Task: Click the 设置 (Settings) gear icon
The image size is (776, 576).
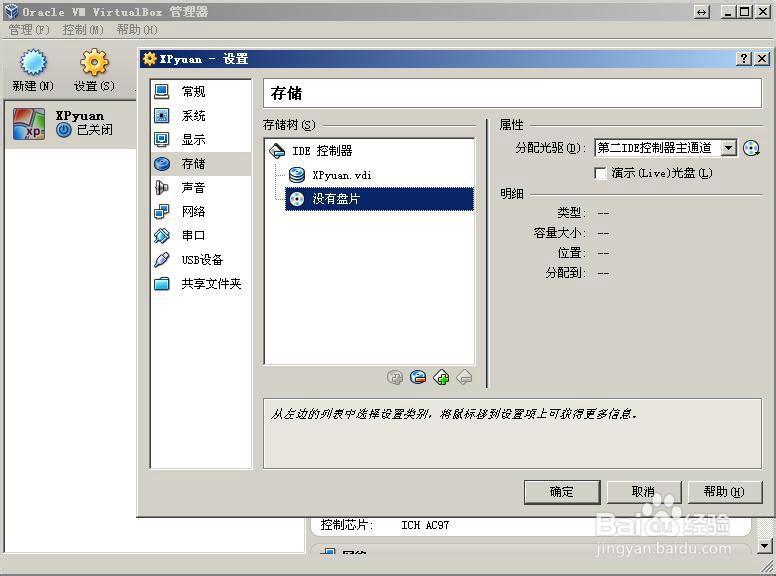Action: pos(94,63)
